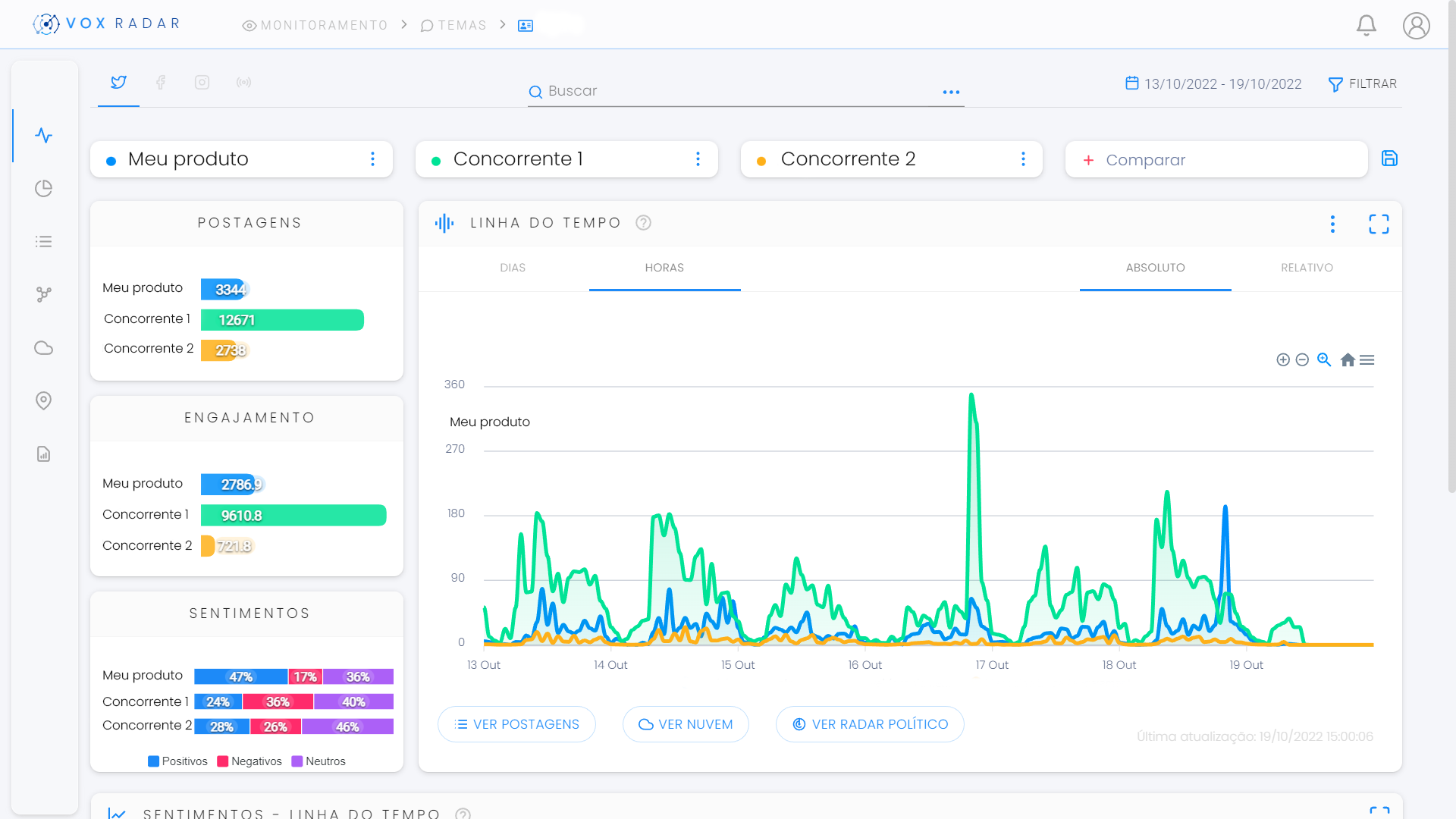Switch to the Instagram source icon
This screenshot has height=819, width=1456.
click(x=202, y=83)
